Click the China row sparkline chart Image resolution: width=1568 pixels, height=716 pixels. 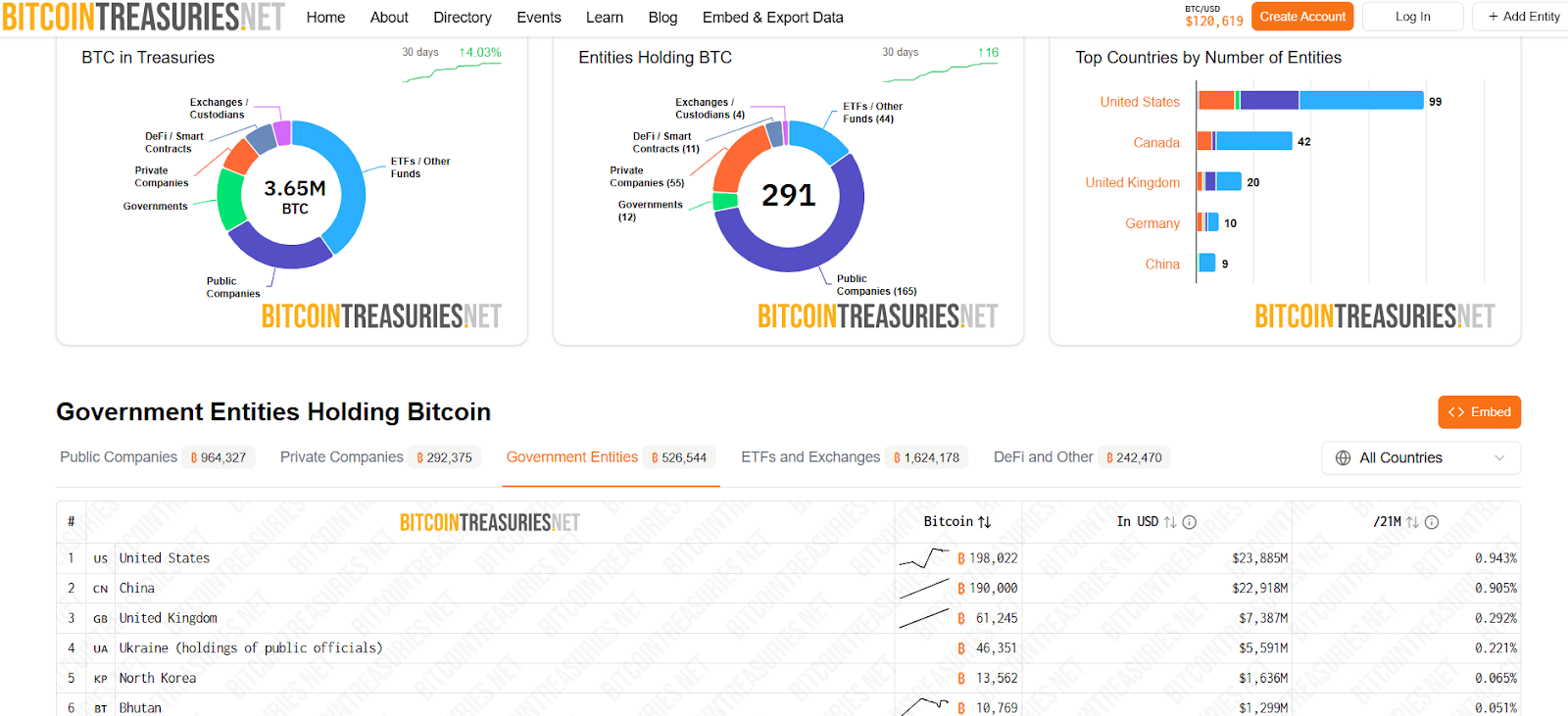tap(924, 589)
